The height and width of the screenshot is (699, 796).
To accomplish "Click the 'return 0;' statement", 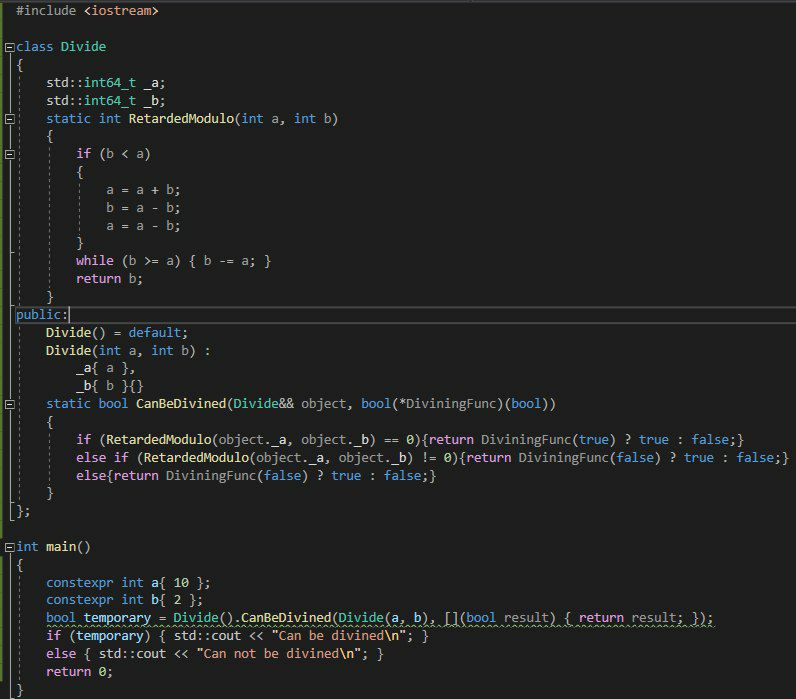I will pos(79,672).
